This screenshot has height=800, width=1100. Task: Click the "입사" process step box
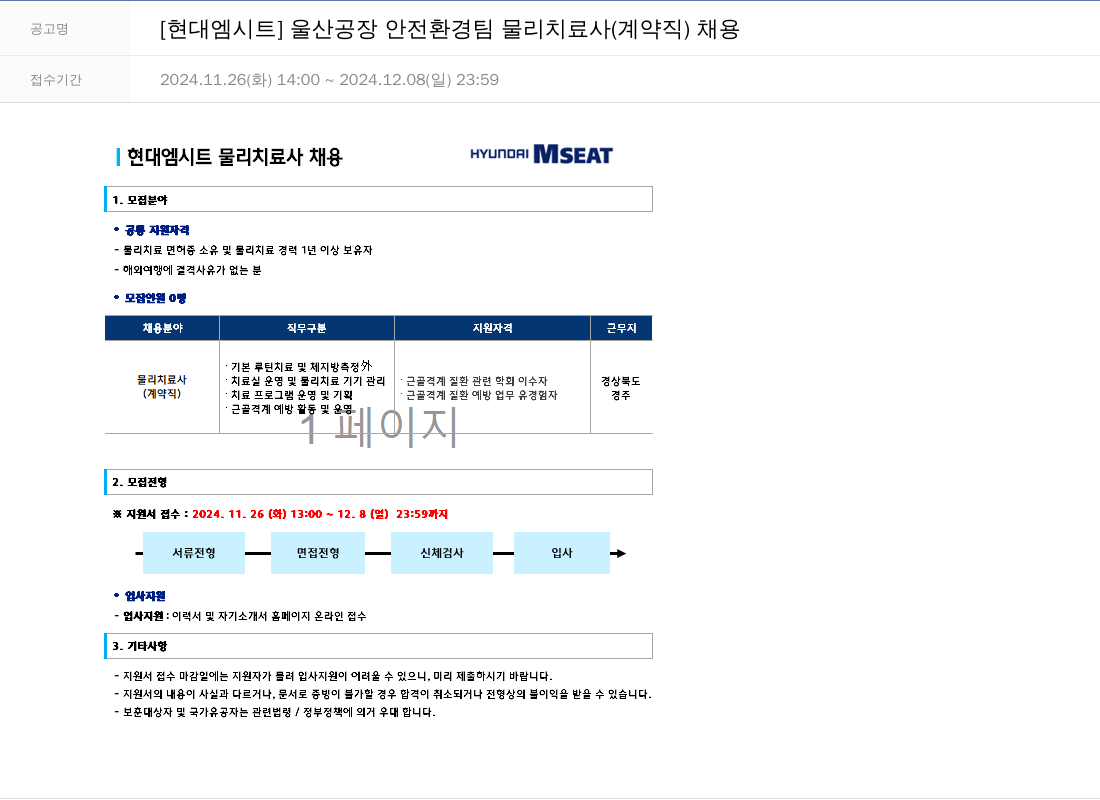point(562,553)
